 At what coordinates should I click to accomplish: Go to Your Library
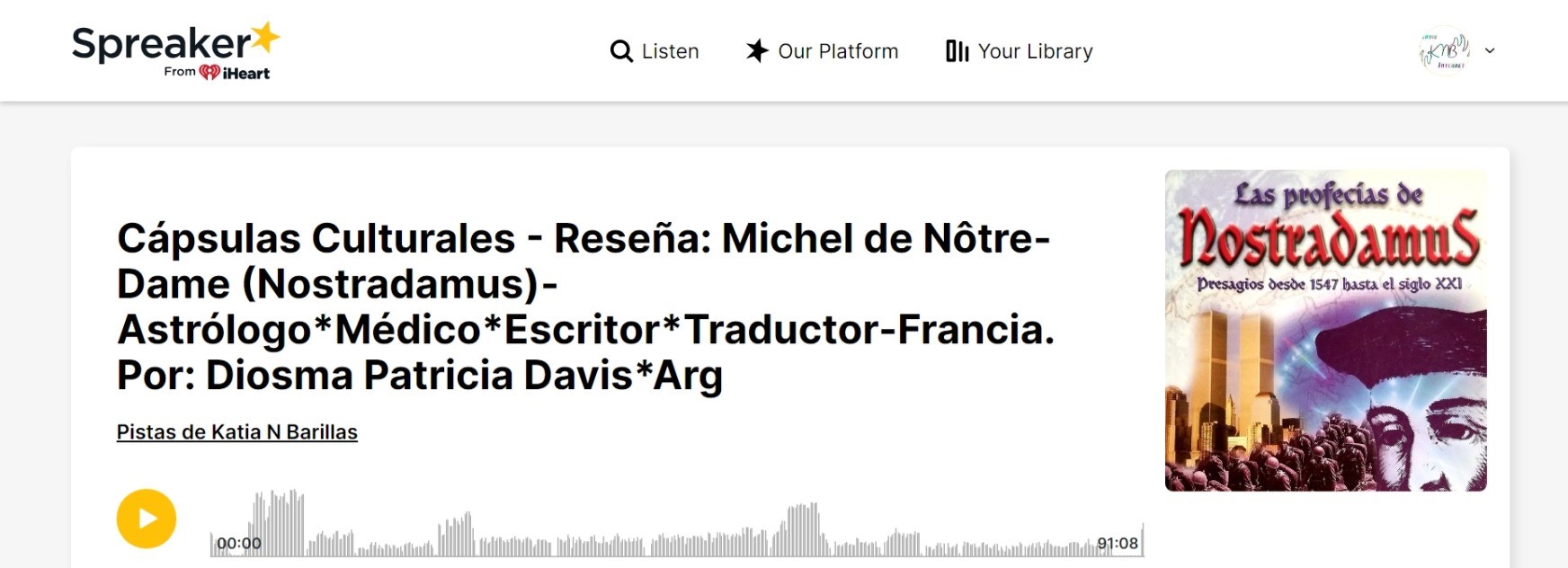1035,51
